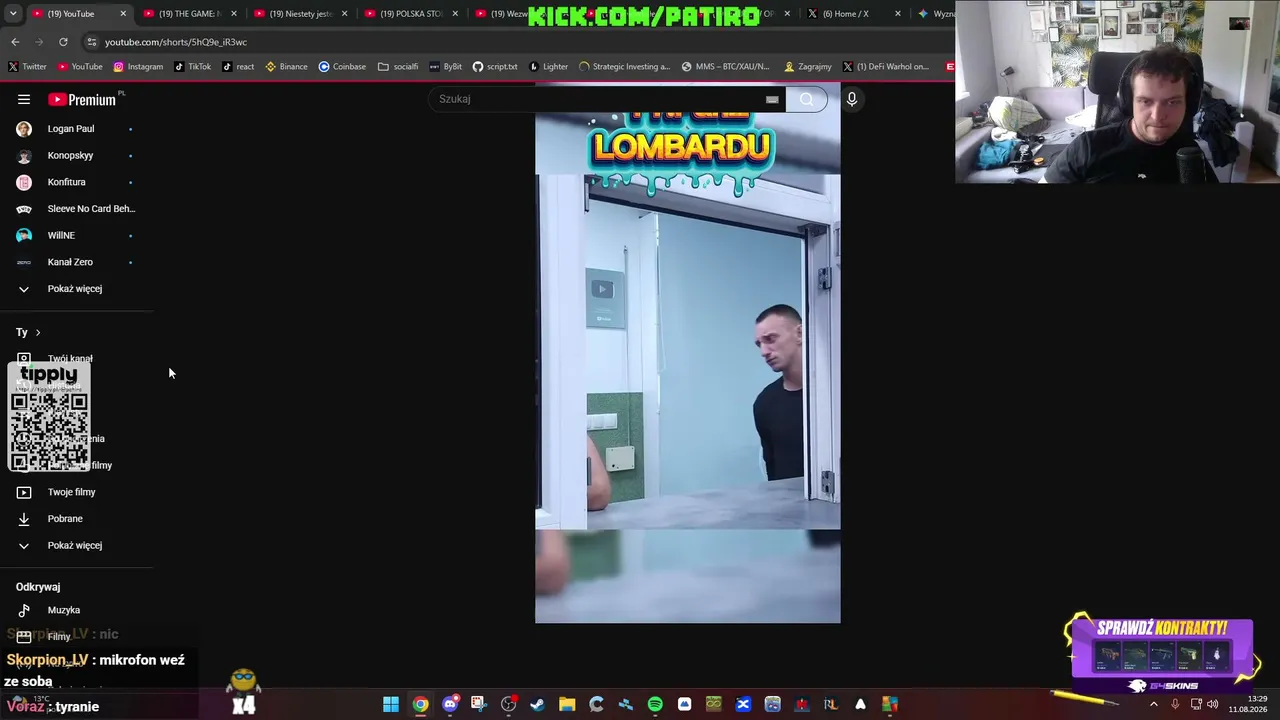Close the (6) Home / X tab
This screenshot has width=1280, height=720.
[x=897, y=14]
